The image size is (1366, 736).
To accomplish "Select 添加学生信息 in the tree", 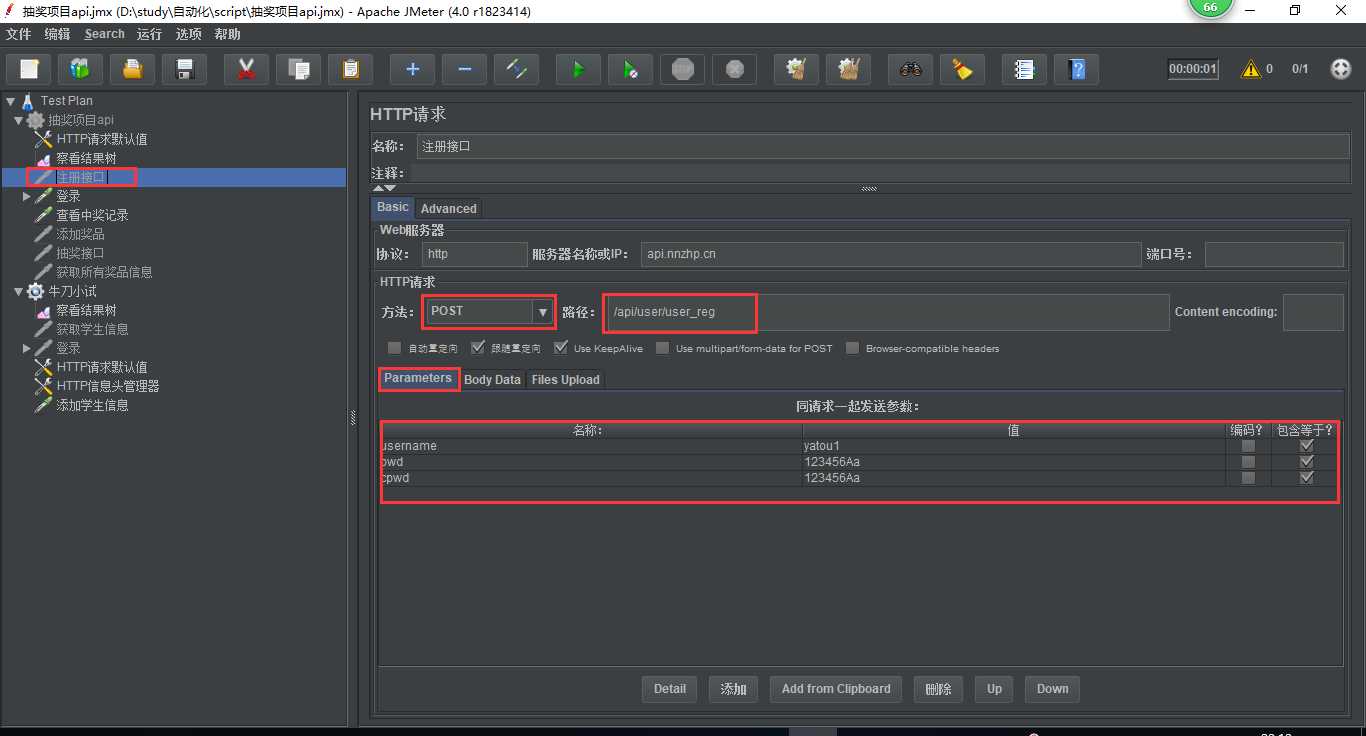I will (x=92, y=406).
